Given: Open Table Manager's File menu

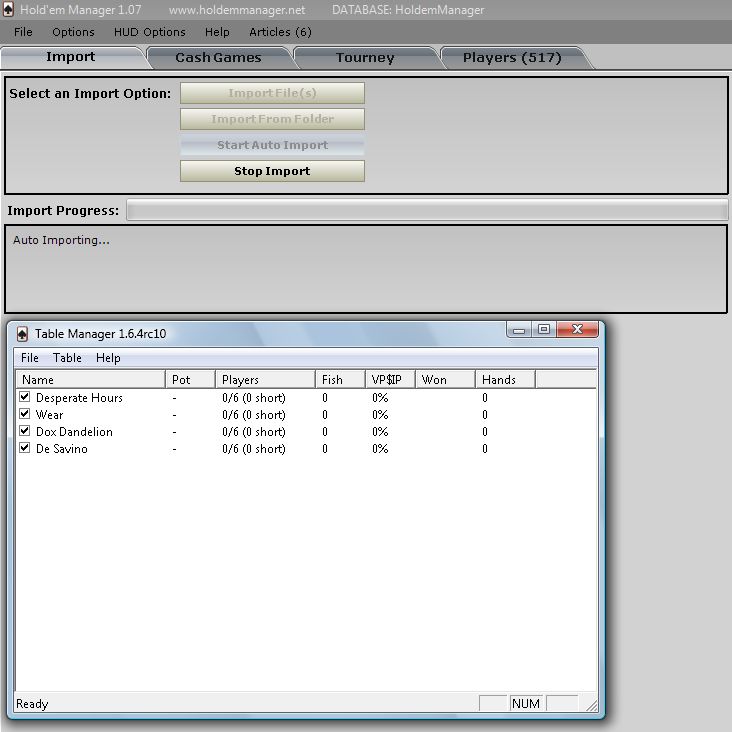Looking at the screenshot, I should point(29,358).
